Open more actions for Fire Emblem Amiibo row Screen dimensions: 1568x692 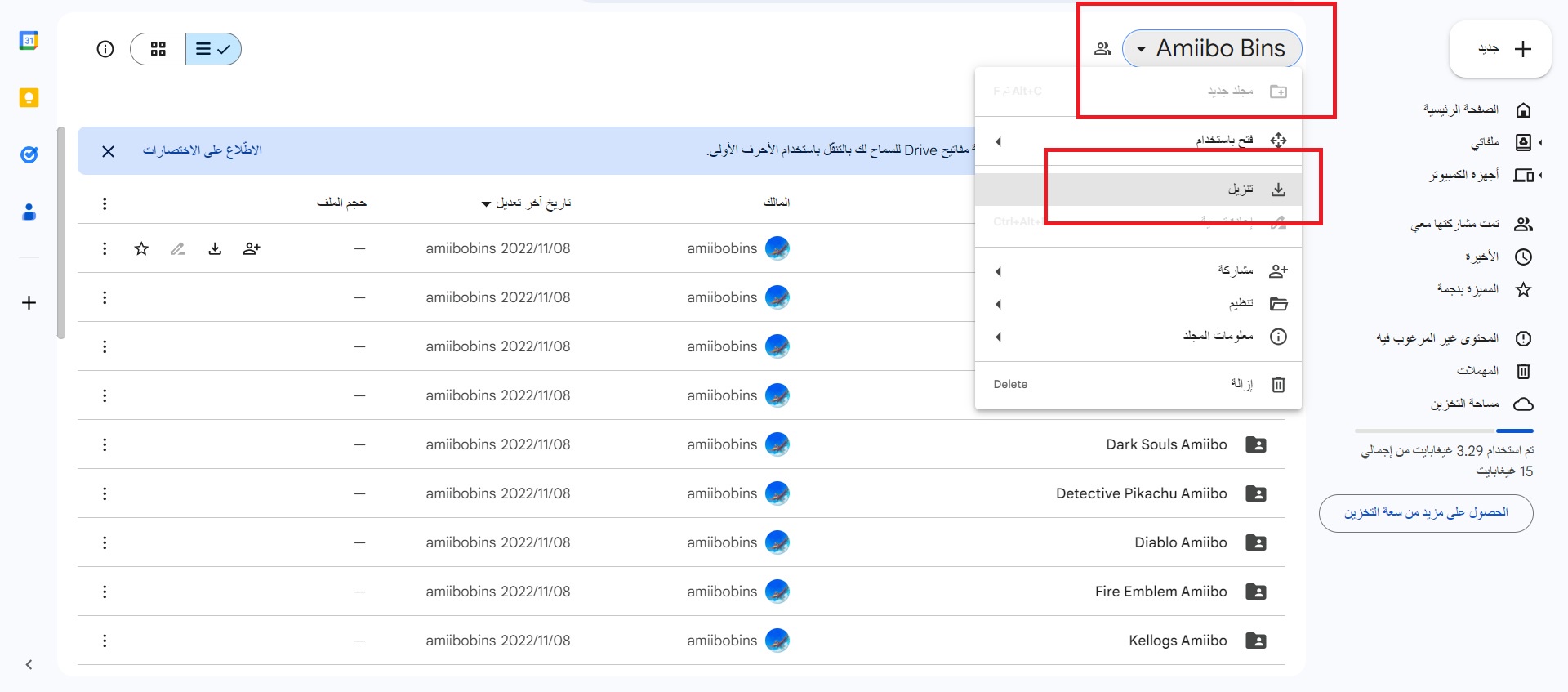[105, 592]
